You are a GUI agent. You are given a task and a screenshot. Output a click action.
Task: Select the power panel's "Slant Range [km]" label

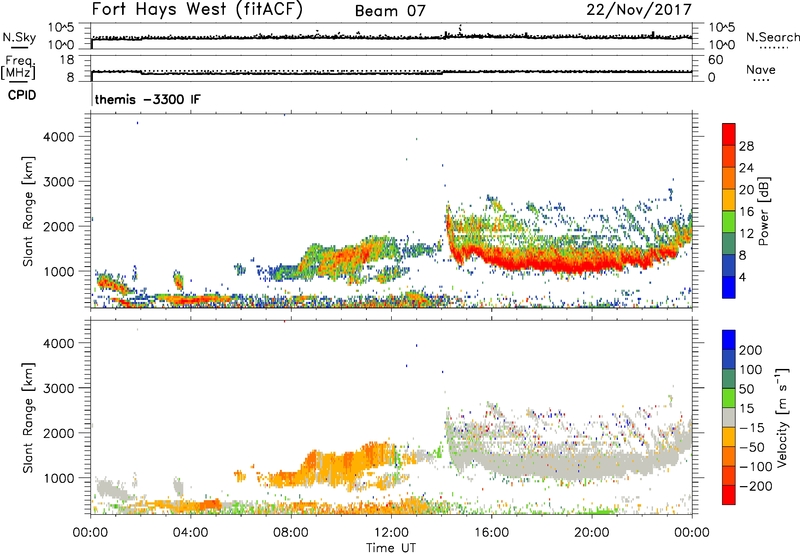click(x=28, y=211)
